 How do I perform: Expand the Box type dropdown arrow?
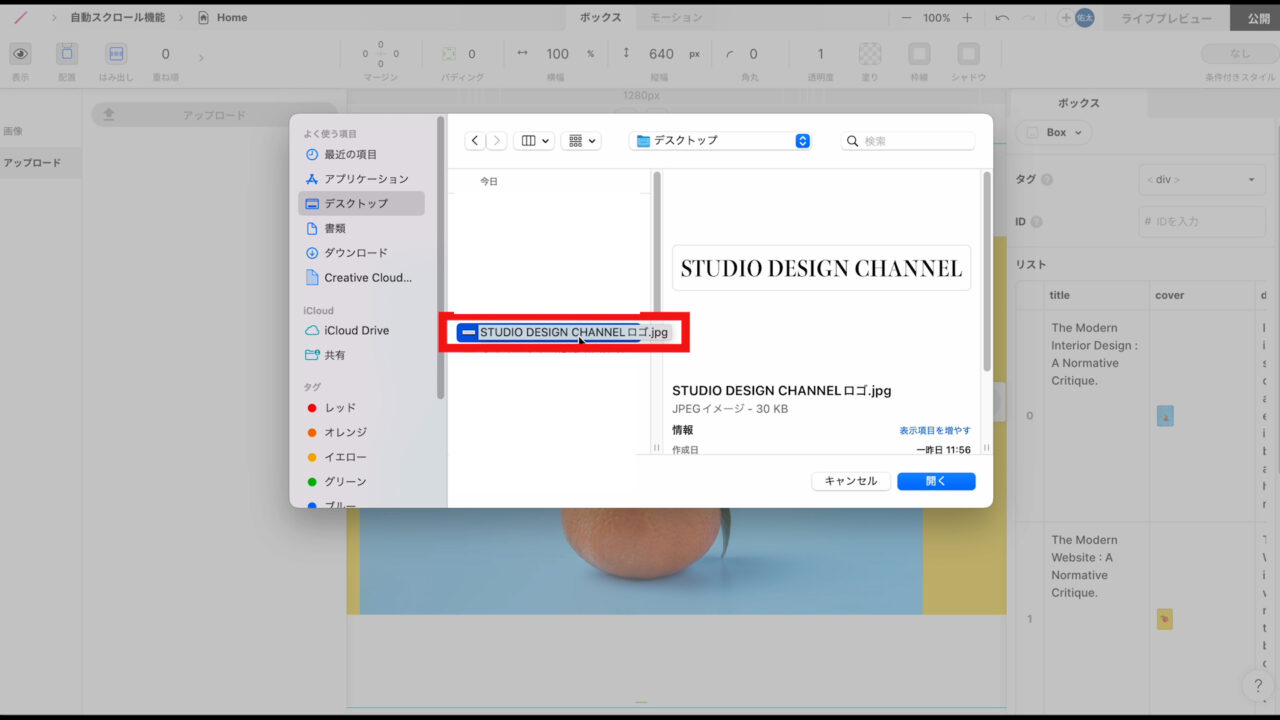(1079, 133)
